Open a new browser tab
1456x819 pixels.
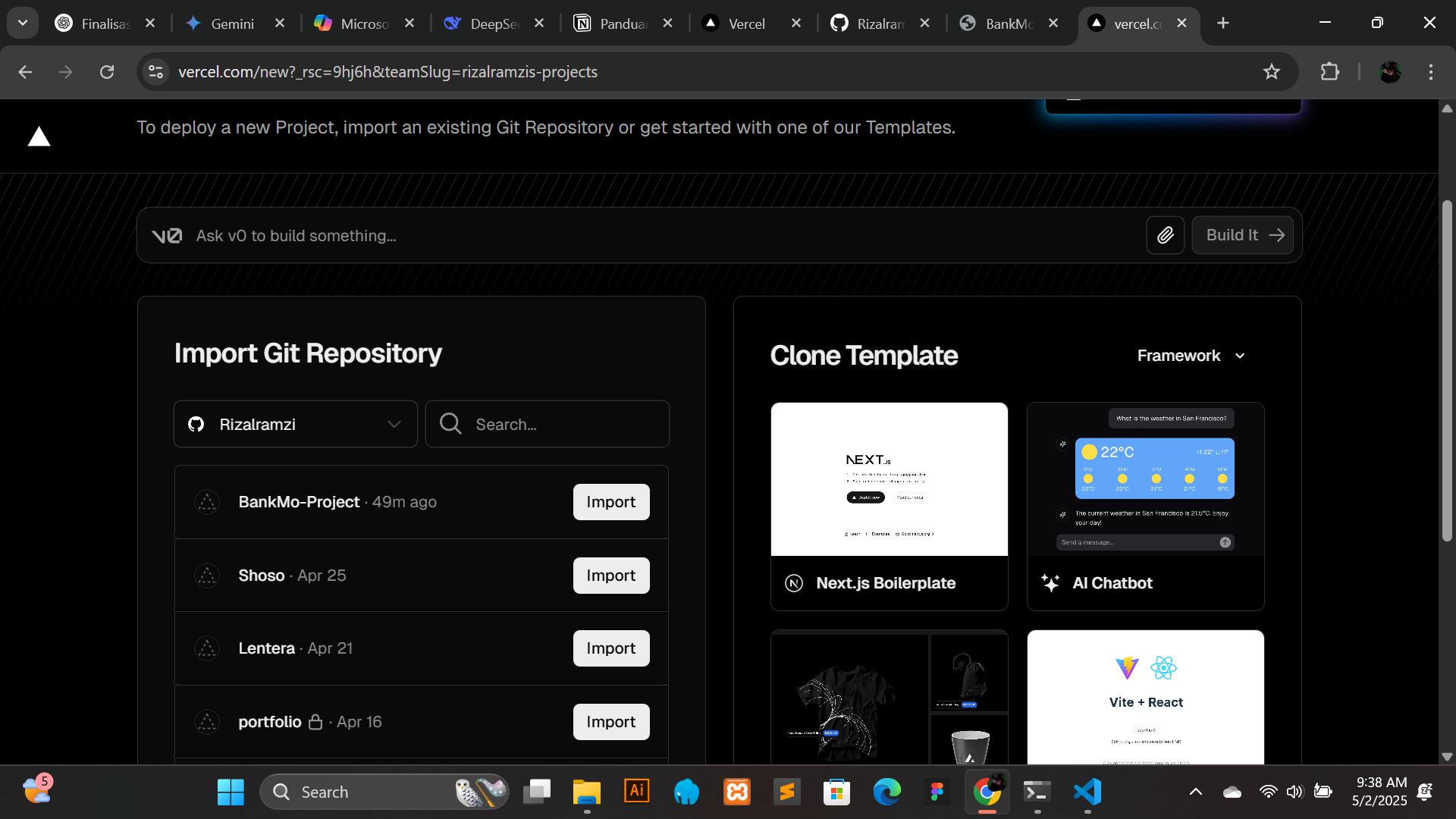(1223, 24)
